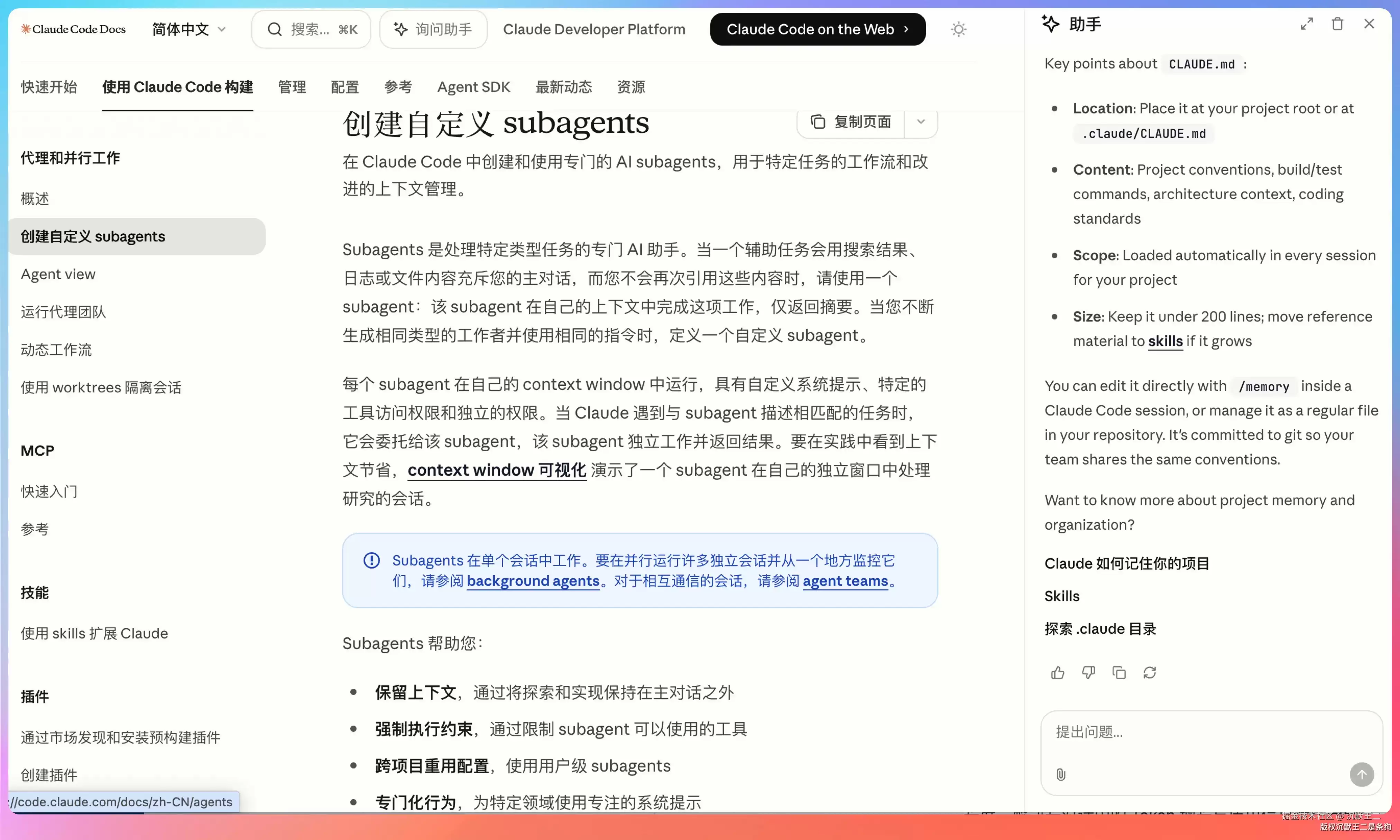Open Agent view sidebar page
Viewport: 1400px width, 840px height.
point(58,274)
